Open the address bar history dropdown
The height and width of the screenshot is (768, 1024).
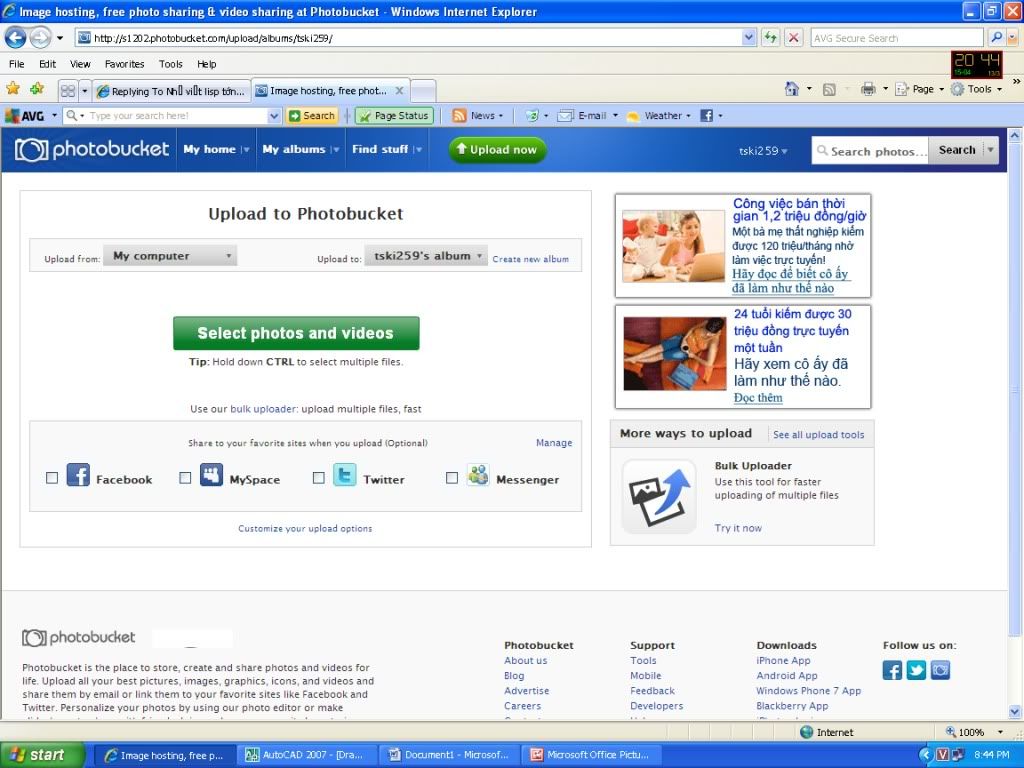(x=749, y=38)
